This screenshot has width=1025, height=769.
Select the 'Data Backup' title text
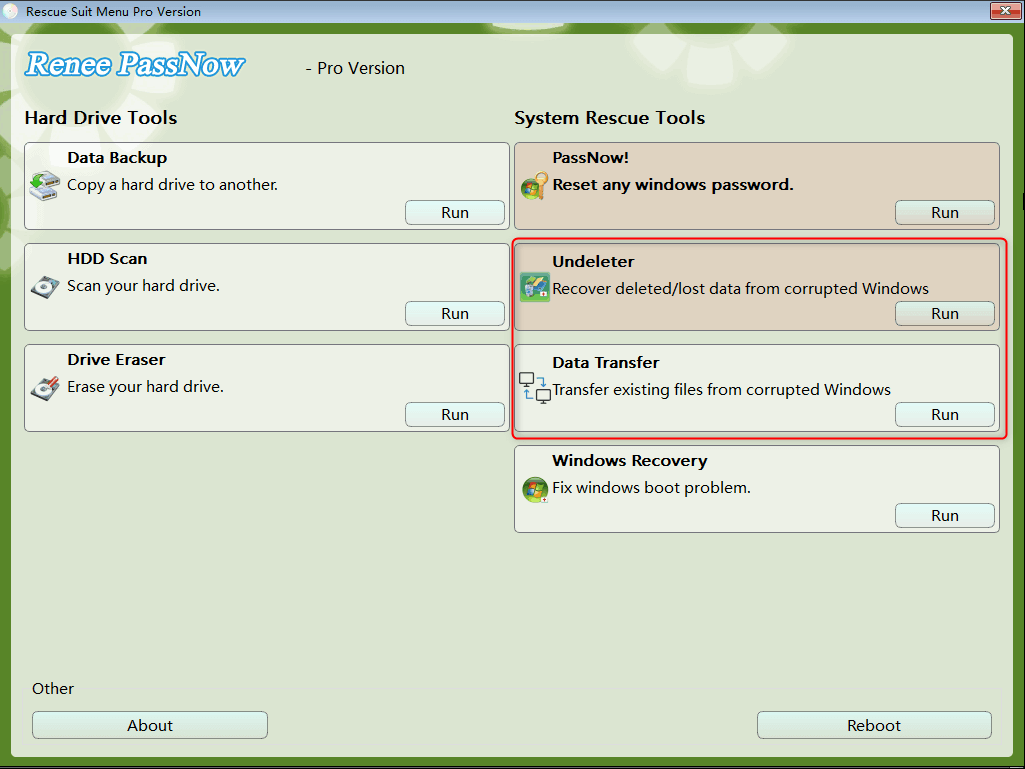(117, 158)
